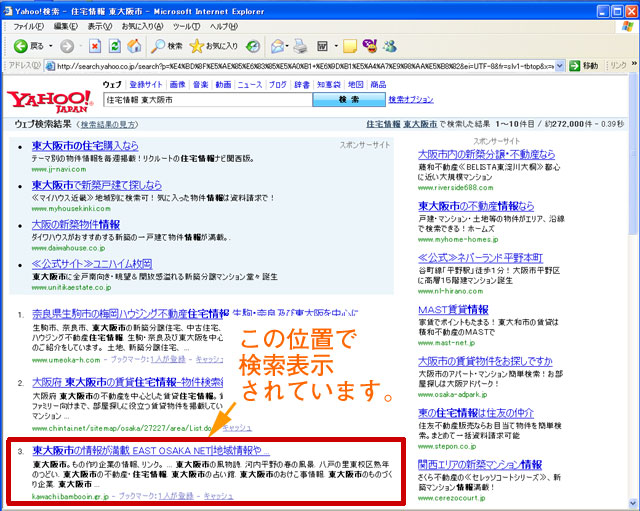Open 検索結果の見方 link

pyautogui.click(x=107, y=124)
